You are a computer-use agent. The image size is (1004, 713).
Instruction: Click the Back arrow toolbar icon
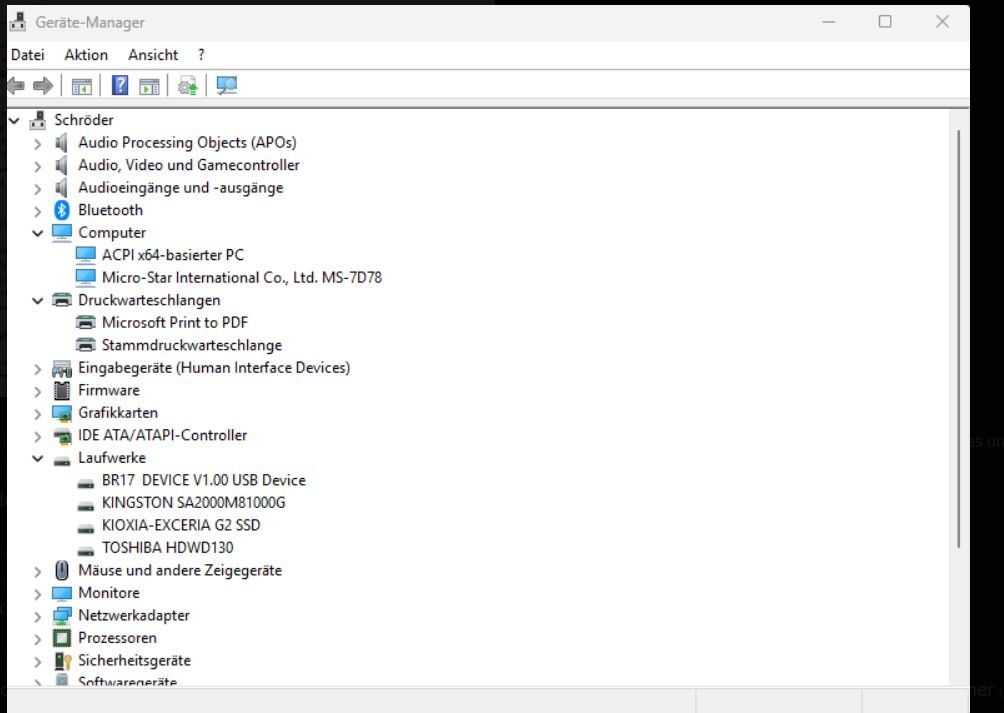16,85
